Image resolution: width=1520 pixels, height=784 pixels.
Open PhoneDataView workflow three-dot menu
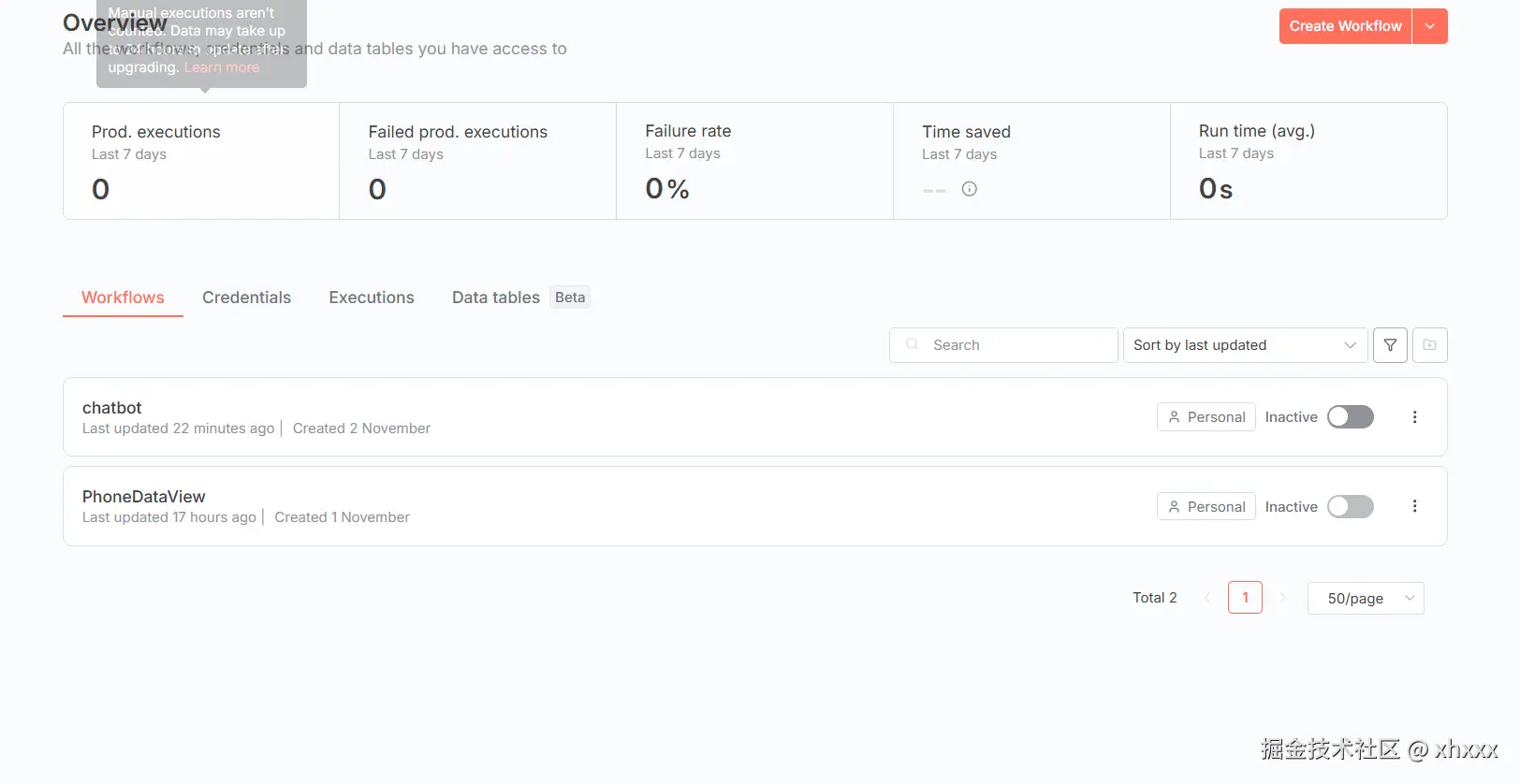[x=1414, y=506]
